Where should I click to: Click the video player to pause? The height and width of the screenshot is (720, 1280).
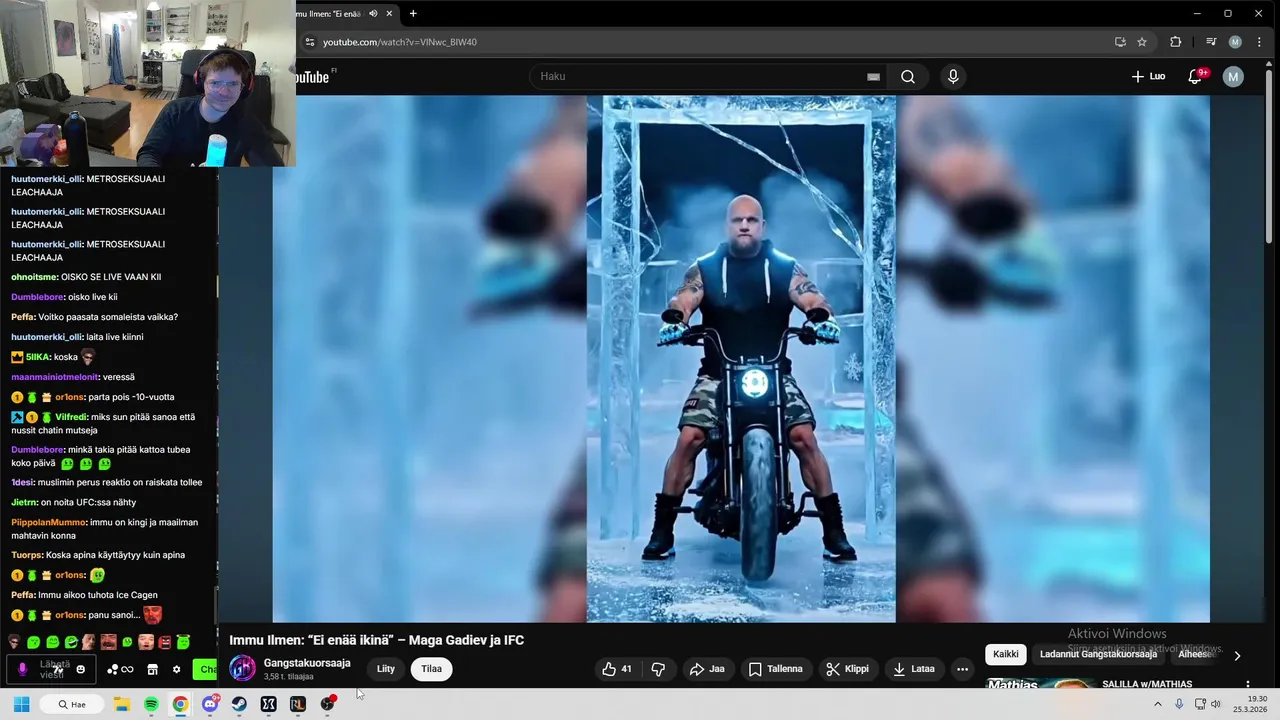(741, 358)
